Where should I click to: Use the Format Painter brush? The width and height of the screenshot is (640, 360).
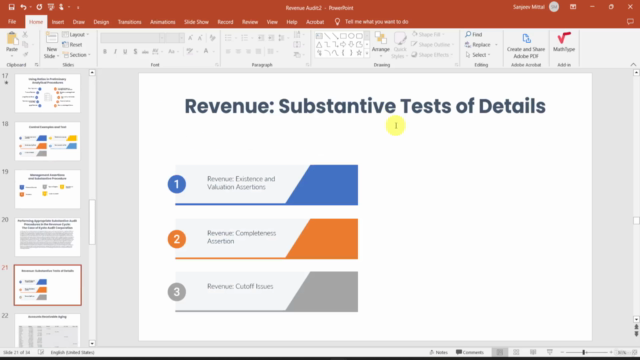pos(25,54)
